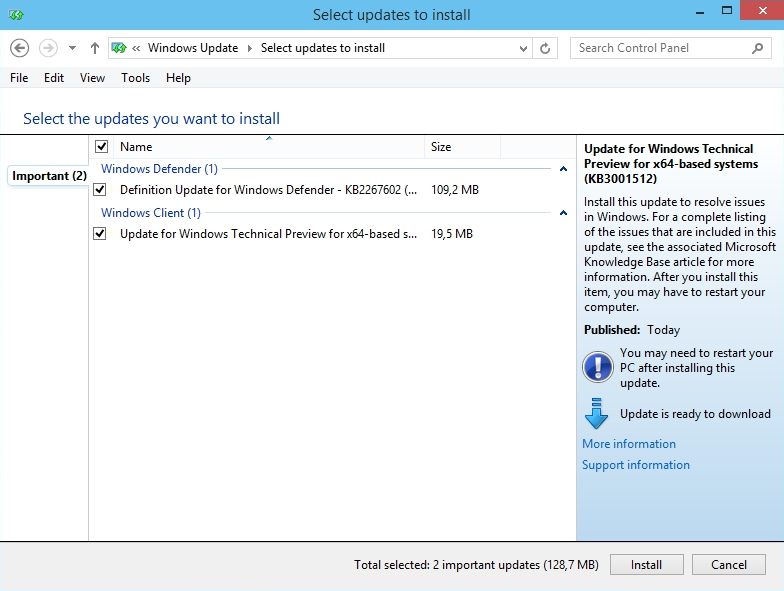Image resolution: width=784 pixels, height=591 pixels.
Task: Collapse the Windows Client group
Action: 563,214
